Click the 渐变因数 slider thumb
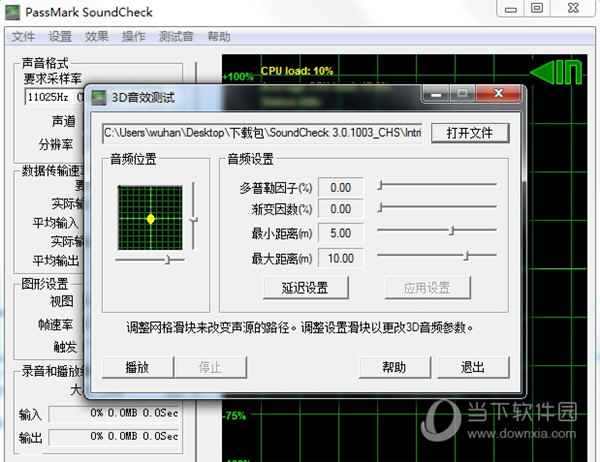 [380, 208]
